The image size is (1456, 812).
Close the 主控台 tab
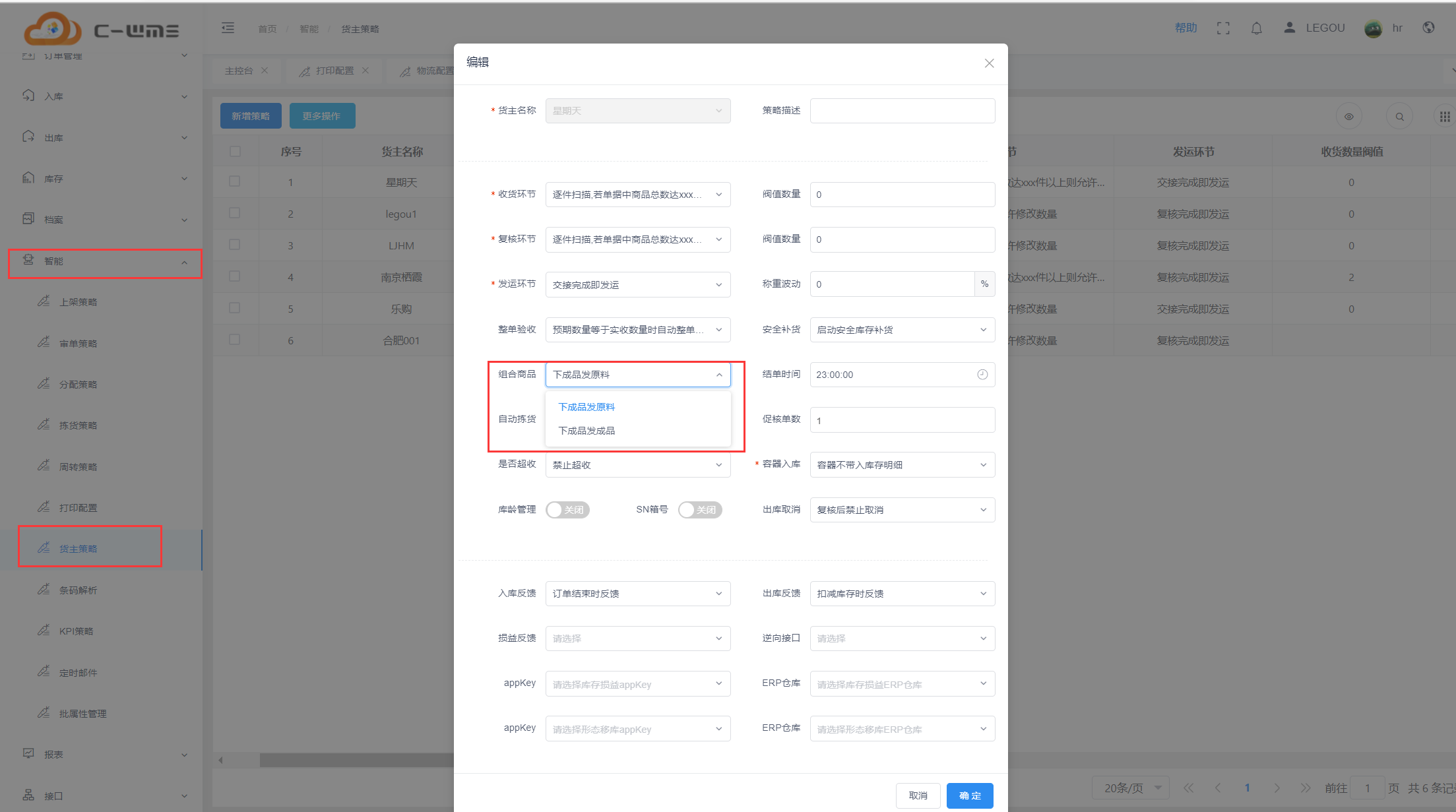265,70
